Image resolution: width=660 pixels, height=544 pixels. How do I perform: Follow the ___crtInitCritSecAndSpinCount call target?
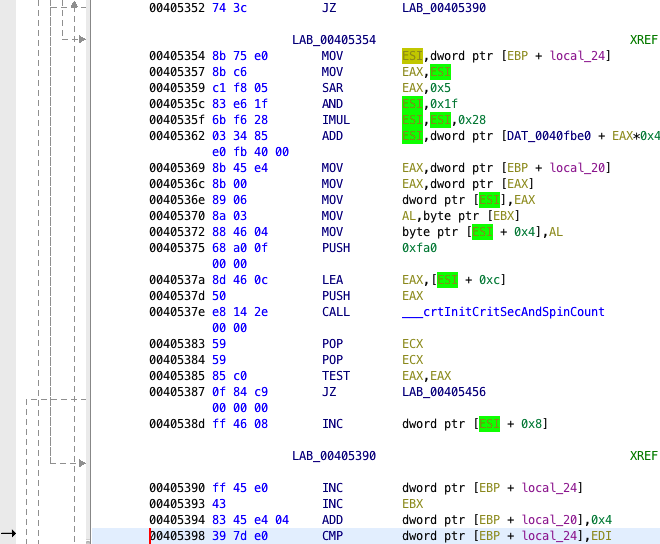[x=502, y=312]
